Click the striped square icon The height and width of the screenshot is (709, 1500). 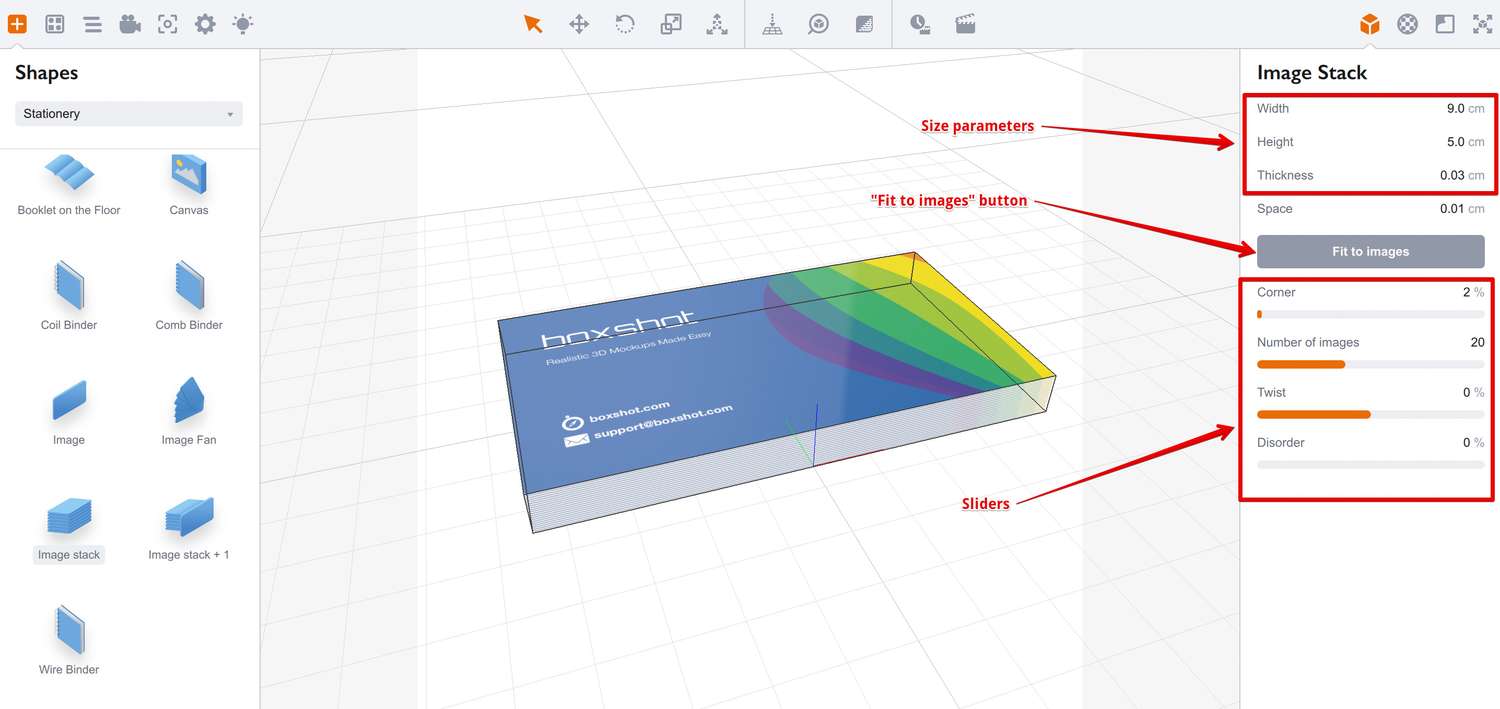coord(865,24)
